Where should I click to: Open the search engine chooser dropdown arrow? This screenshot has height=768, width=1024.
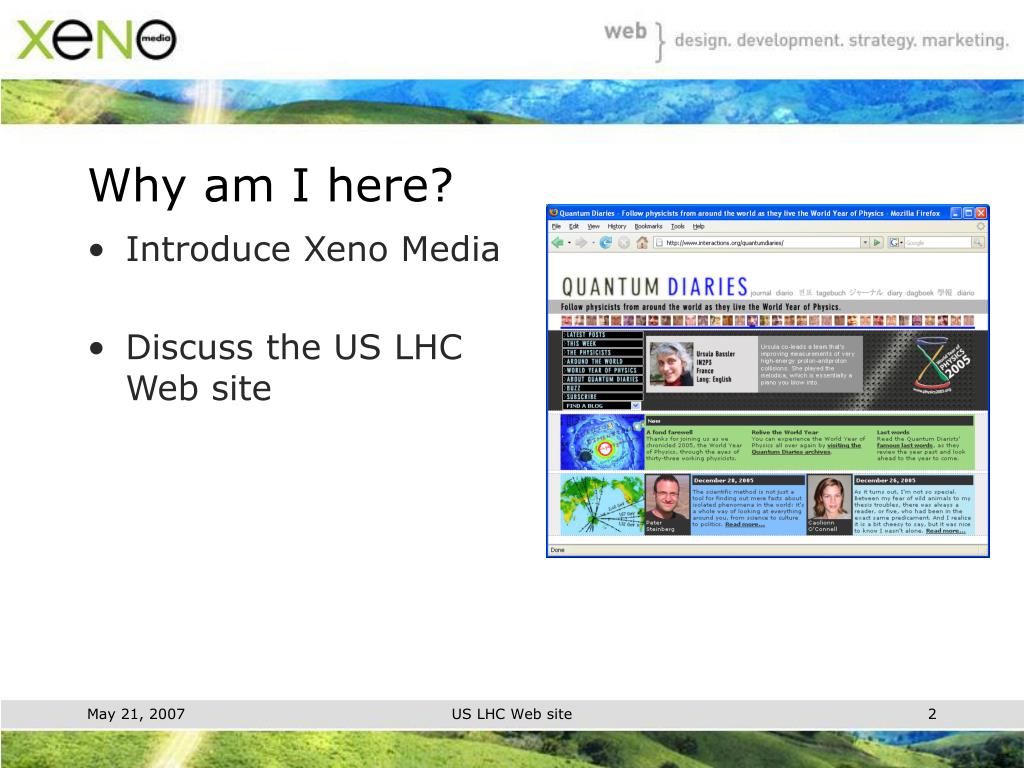(x=901, y=243)
